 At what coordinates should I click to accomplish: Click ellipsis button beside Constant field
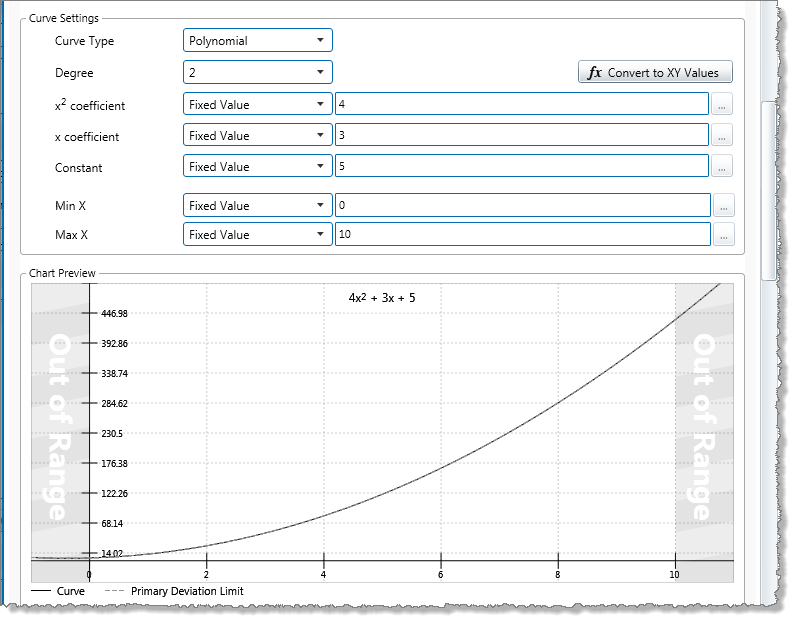pos(723,167)
